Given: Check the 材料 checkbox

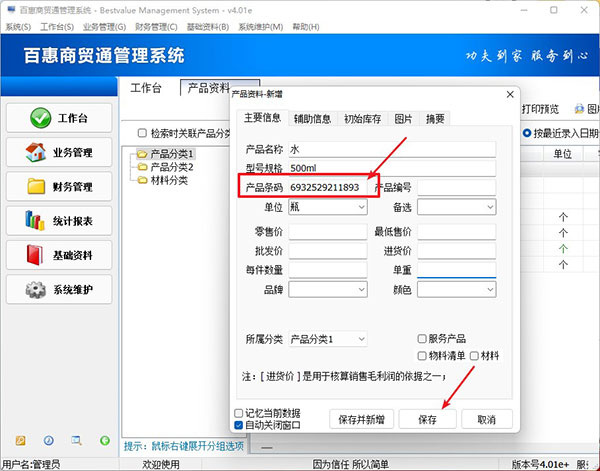Looking at the screenshot, I should (474, 356).
